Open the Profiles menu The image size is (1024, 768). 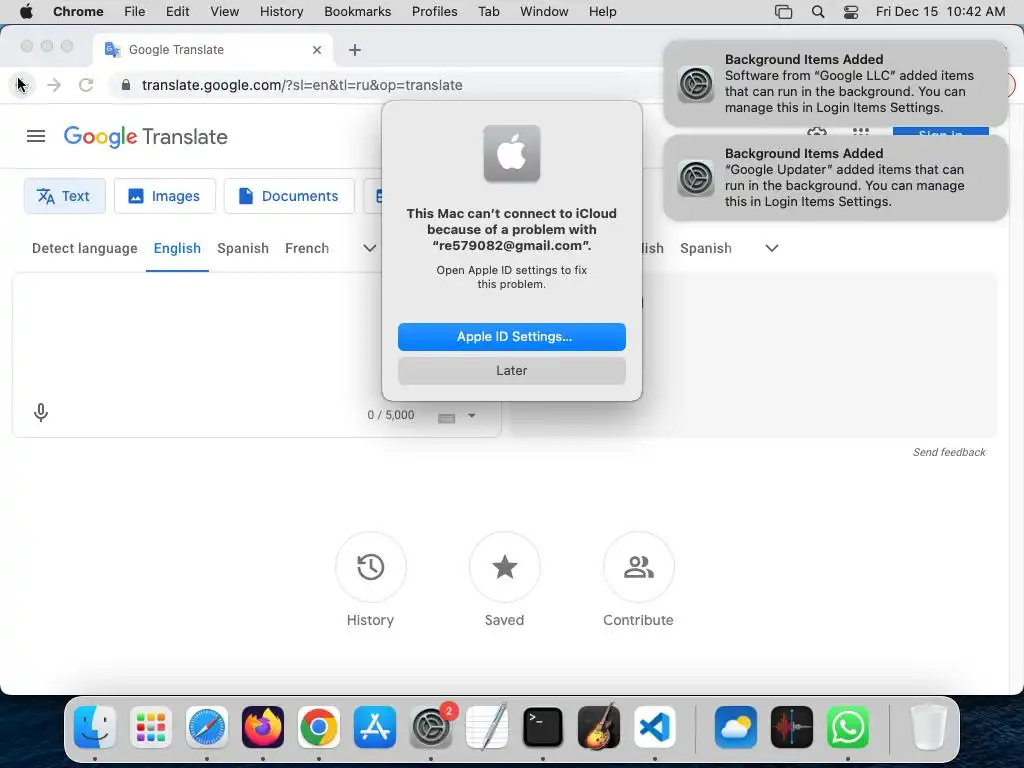[434, 12]
